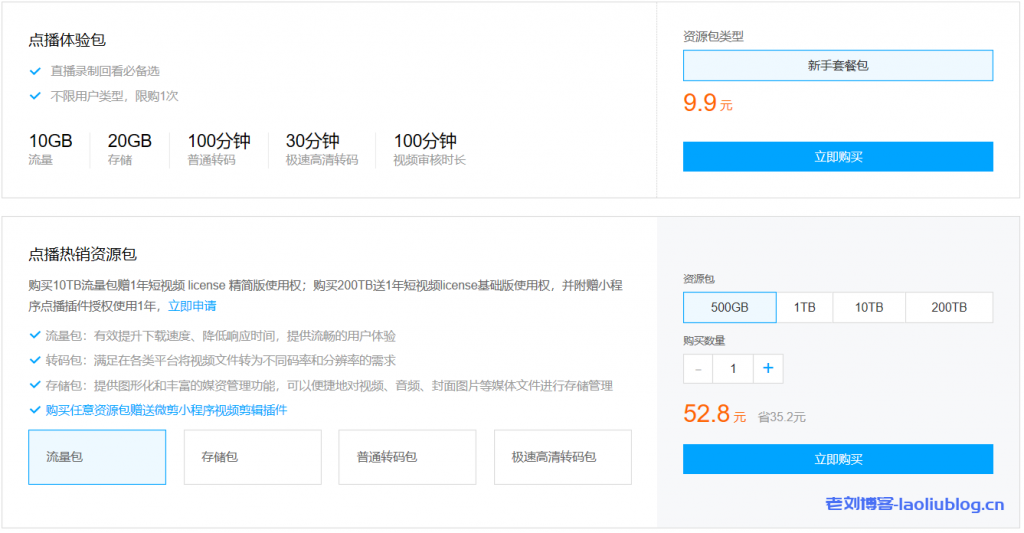Image resolution: width=1024 pixels, height=533 pixels.
Task: Click the checkmark before 存储包 description line
Action: point(35,385)
